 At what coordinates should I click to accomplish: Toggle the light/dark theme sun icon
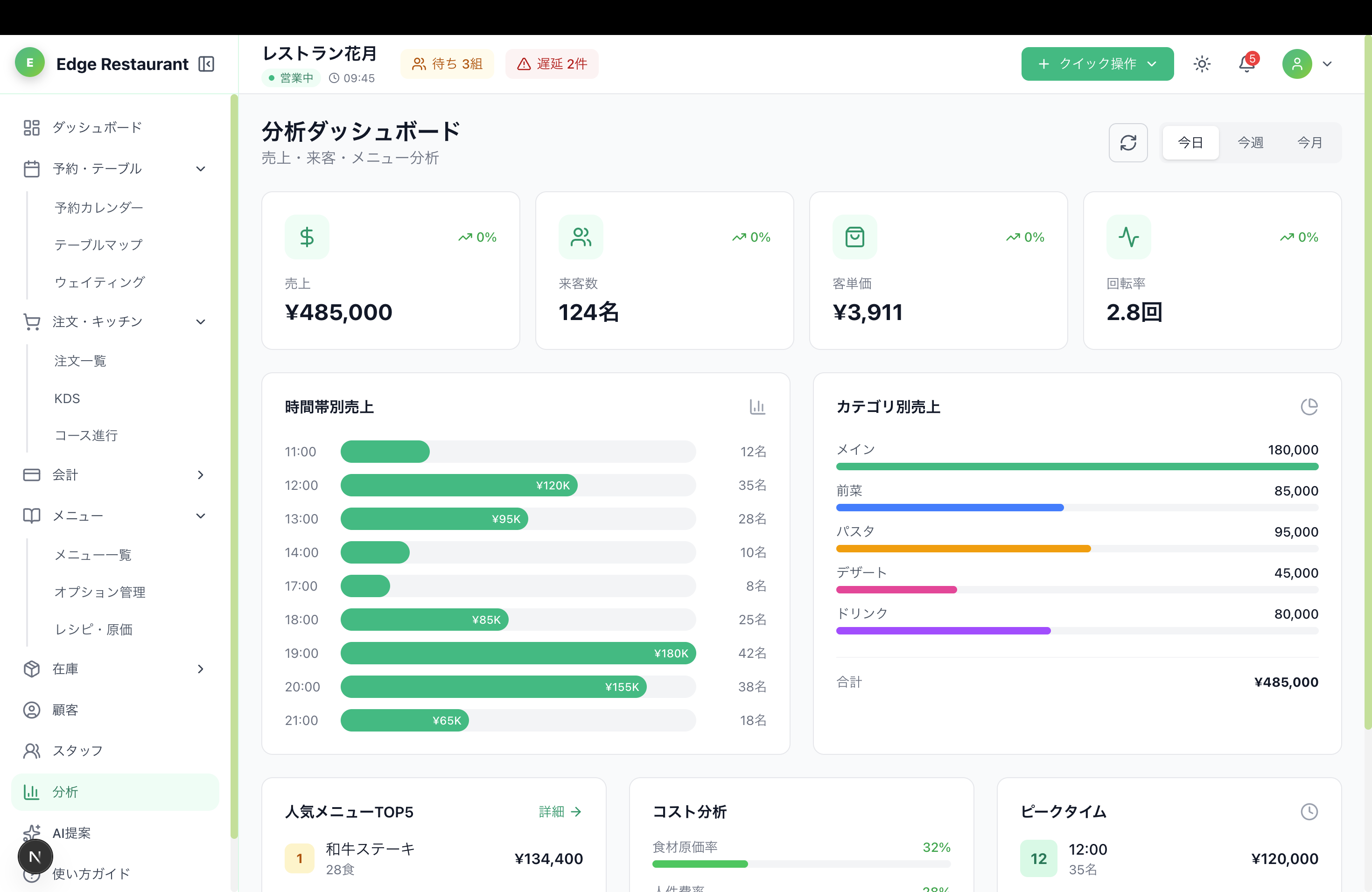coord(1201,64)
